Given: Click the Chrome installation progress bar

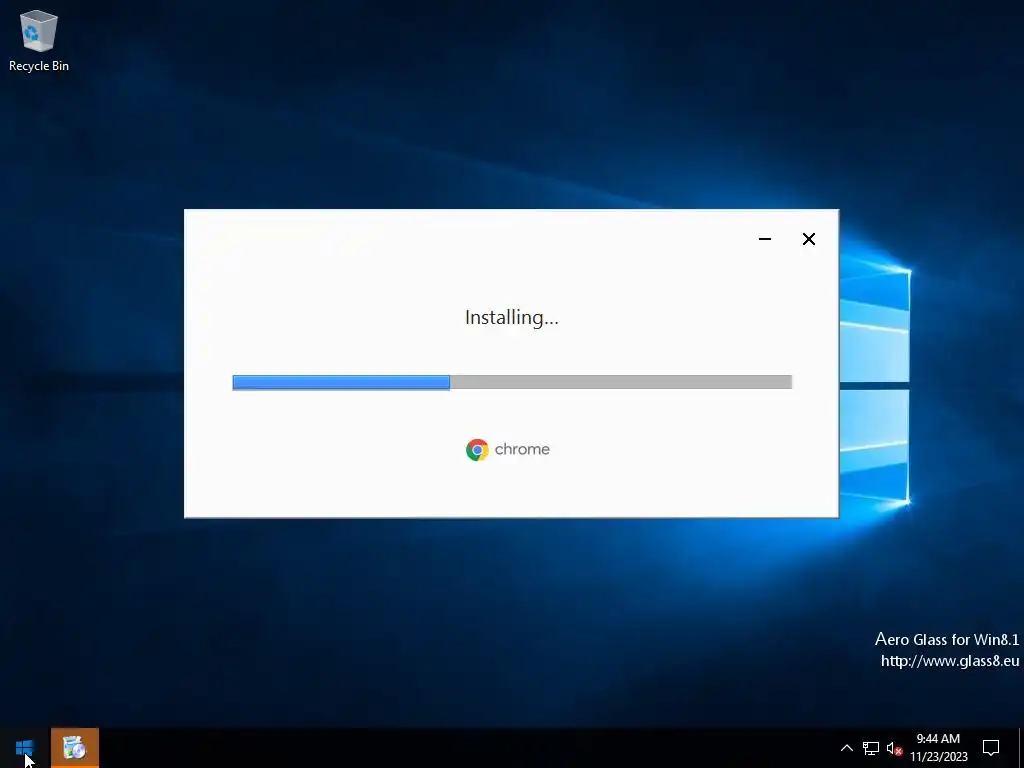Looking at the screenshot, I should click(512, 382).
